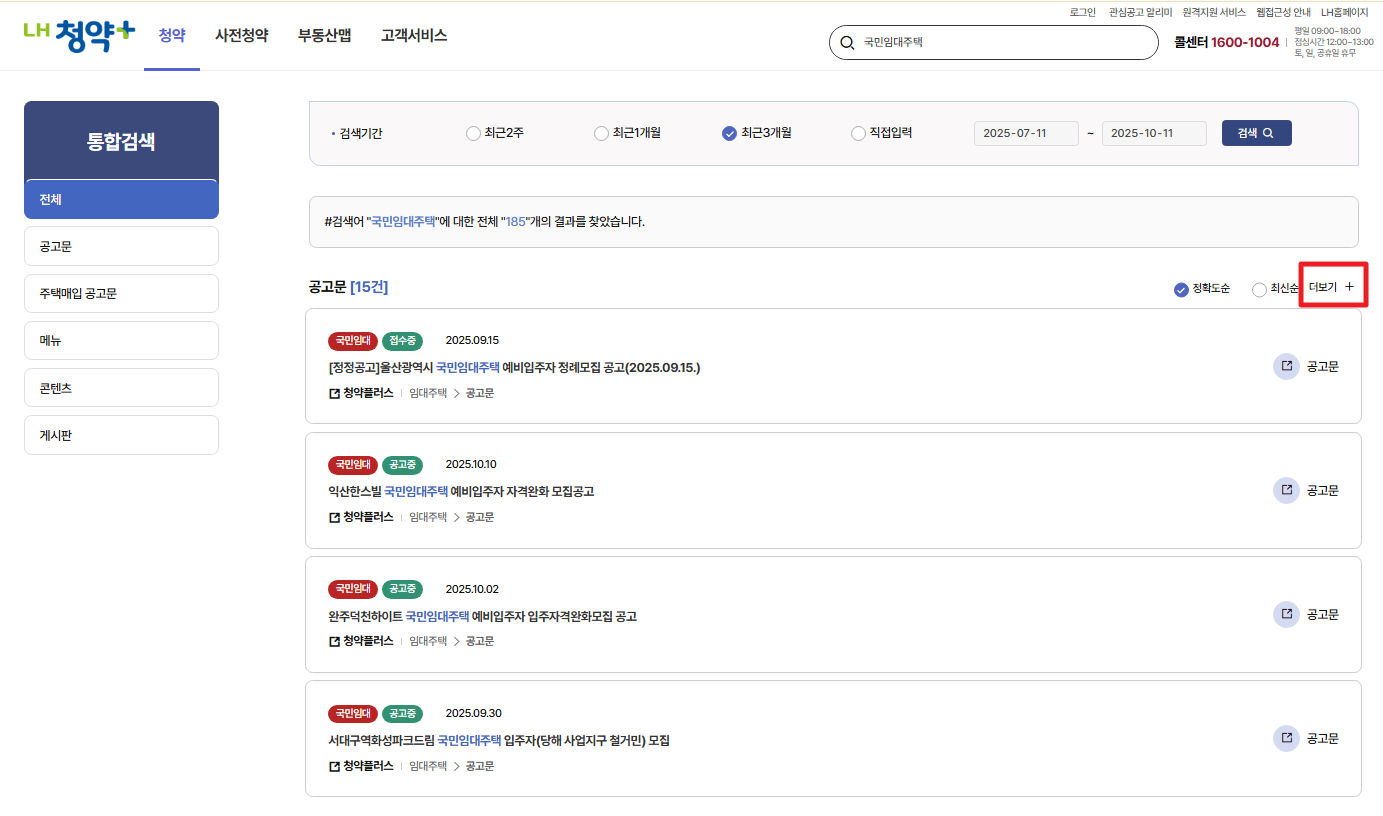Click the 청약플러스 external link icon on first result

coord(333,392)
